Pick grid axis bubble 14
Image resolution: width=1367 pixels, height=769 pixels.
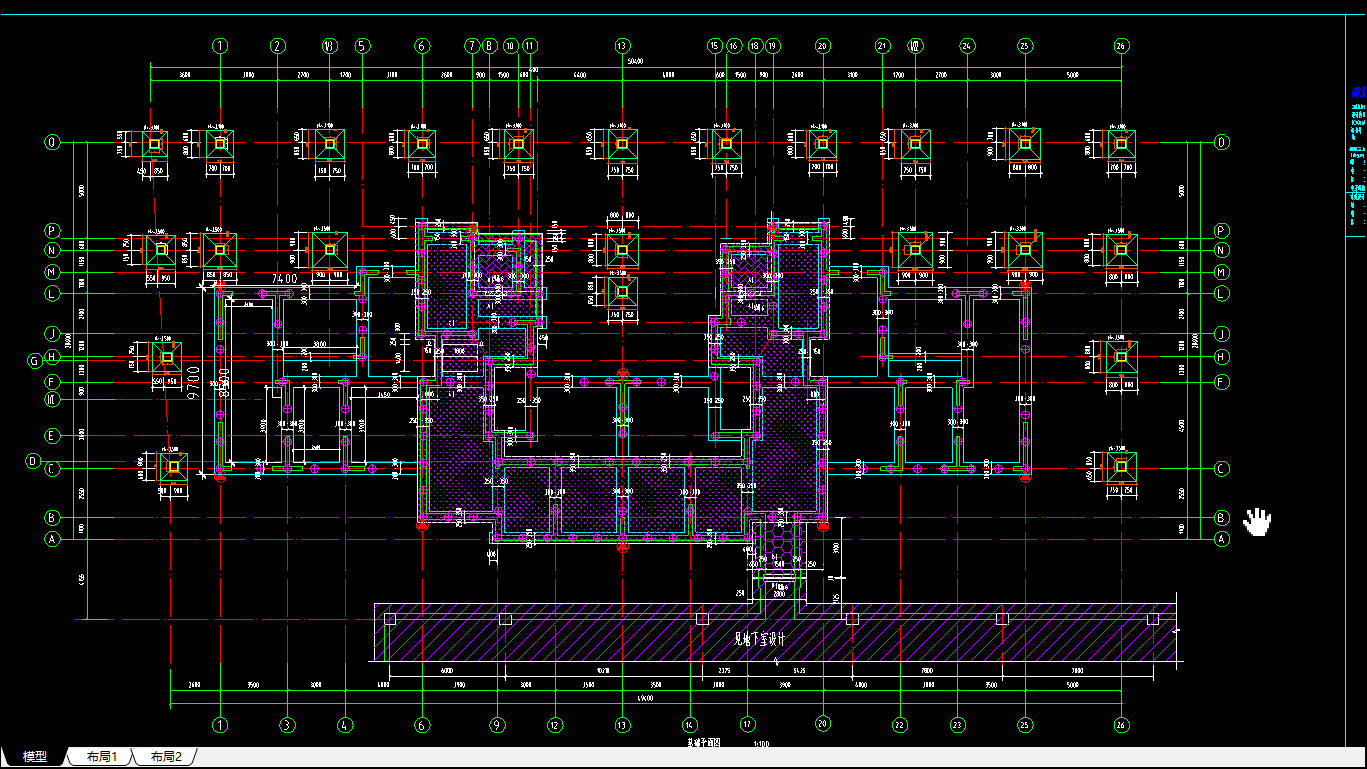[689, 725]
